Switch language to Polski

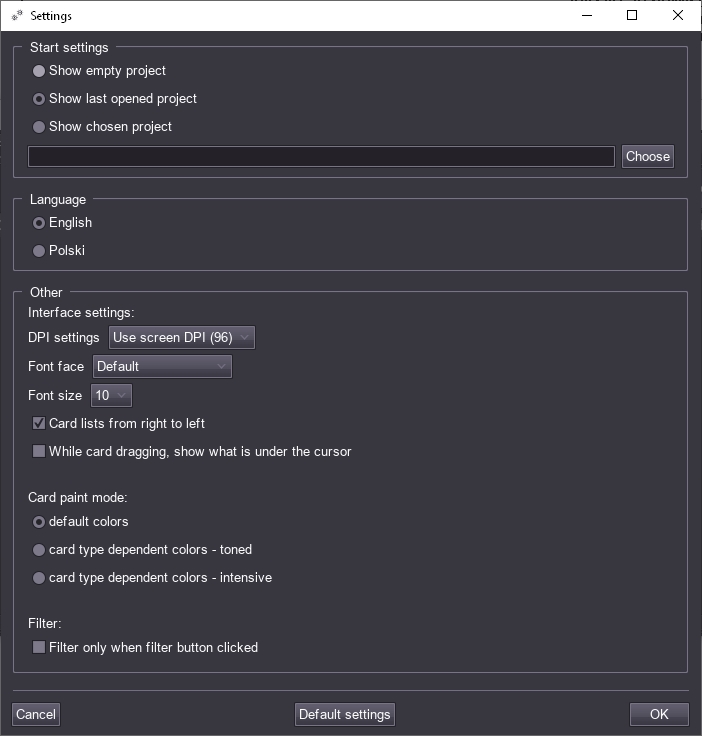(39, 251)
